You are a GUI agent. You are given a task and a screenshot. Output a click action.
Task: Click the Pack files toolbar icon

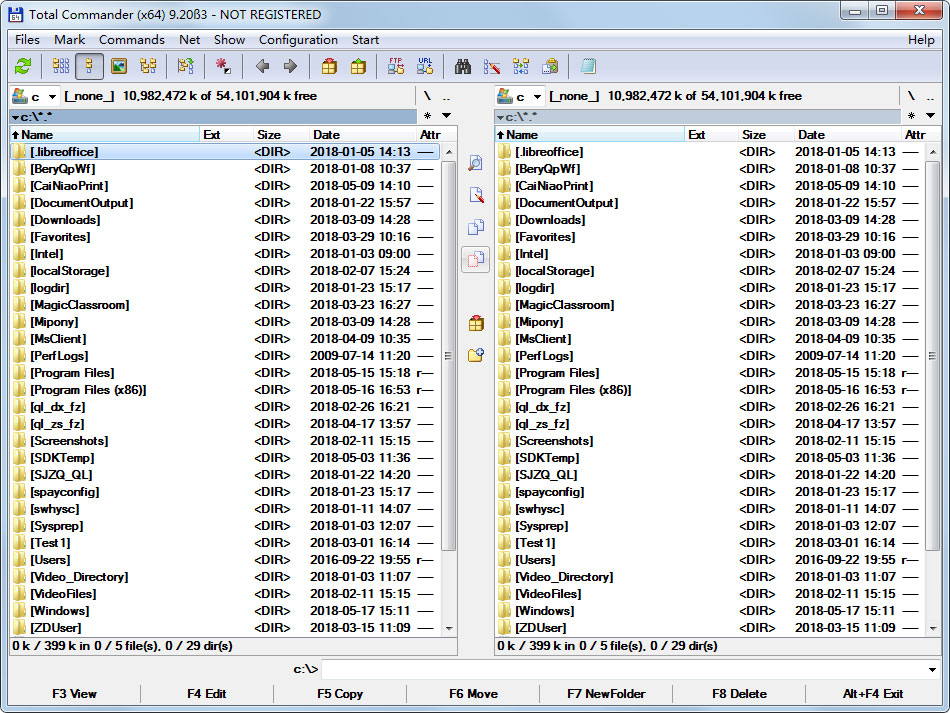point(329,66)
